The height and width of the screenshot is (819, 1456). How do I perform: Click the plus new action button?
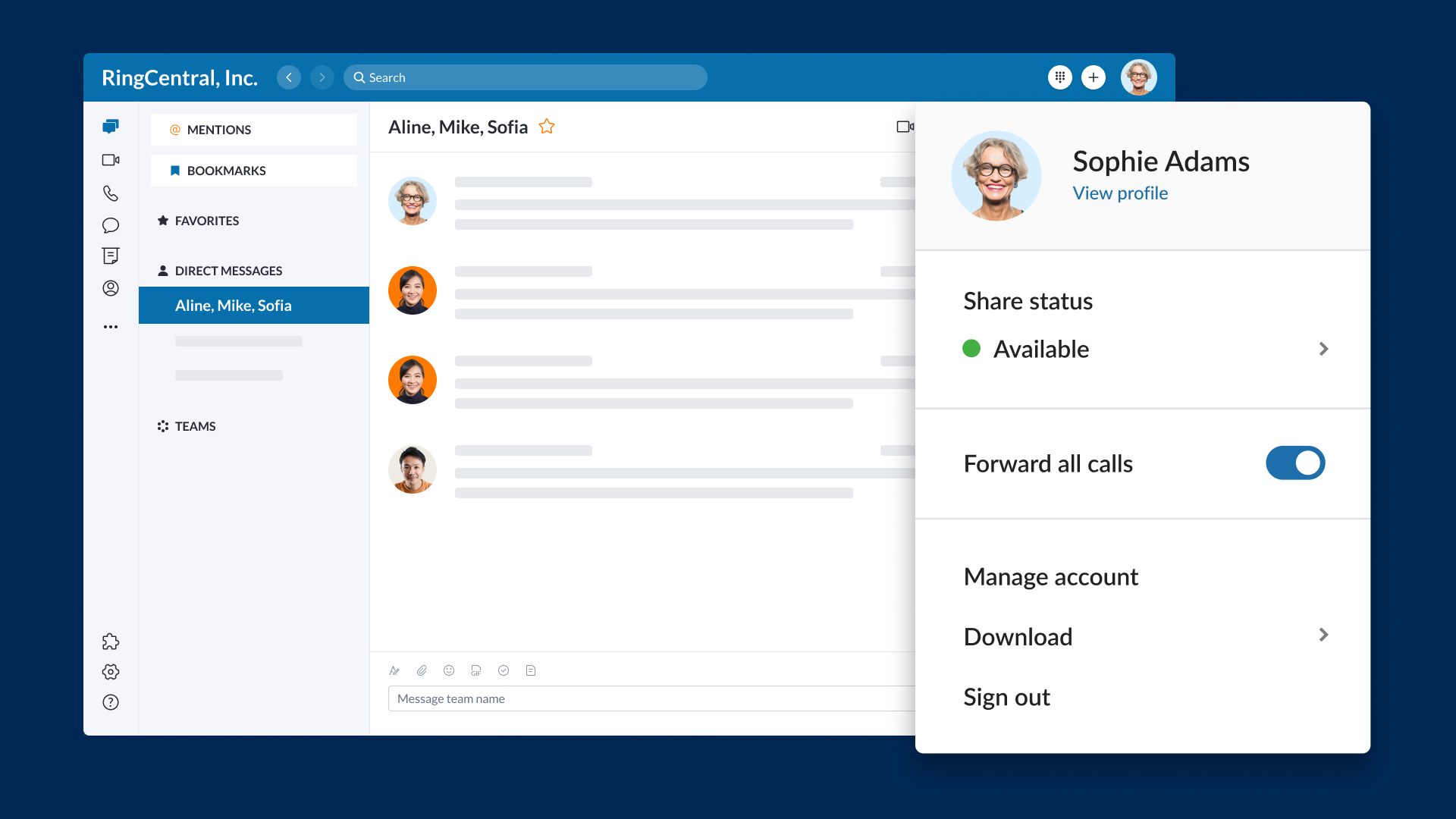[x=1093, y=77]
